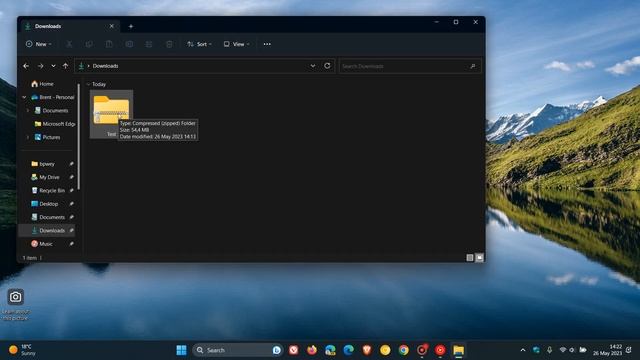640x360 pixels.
Task: Click the pin icon next to Music
Action: [x=71, y=244]
